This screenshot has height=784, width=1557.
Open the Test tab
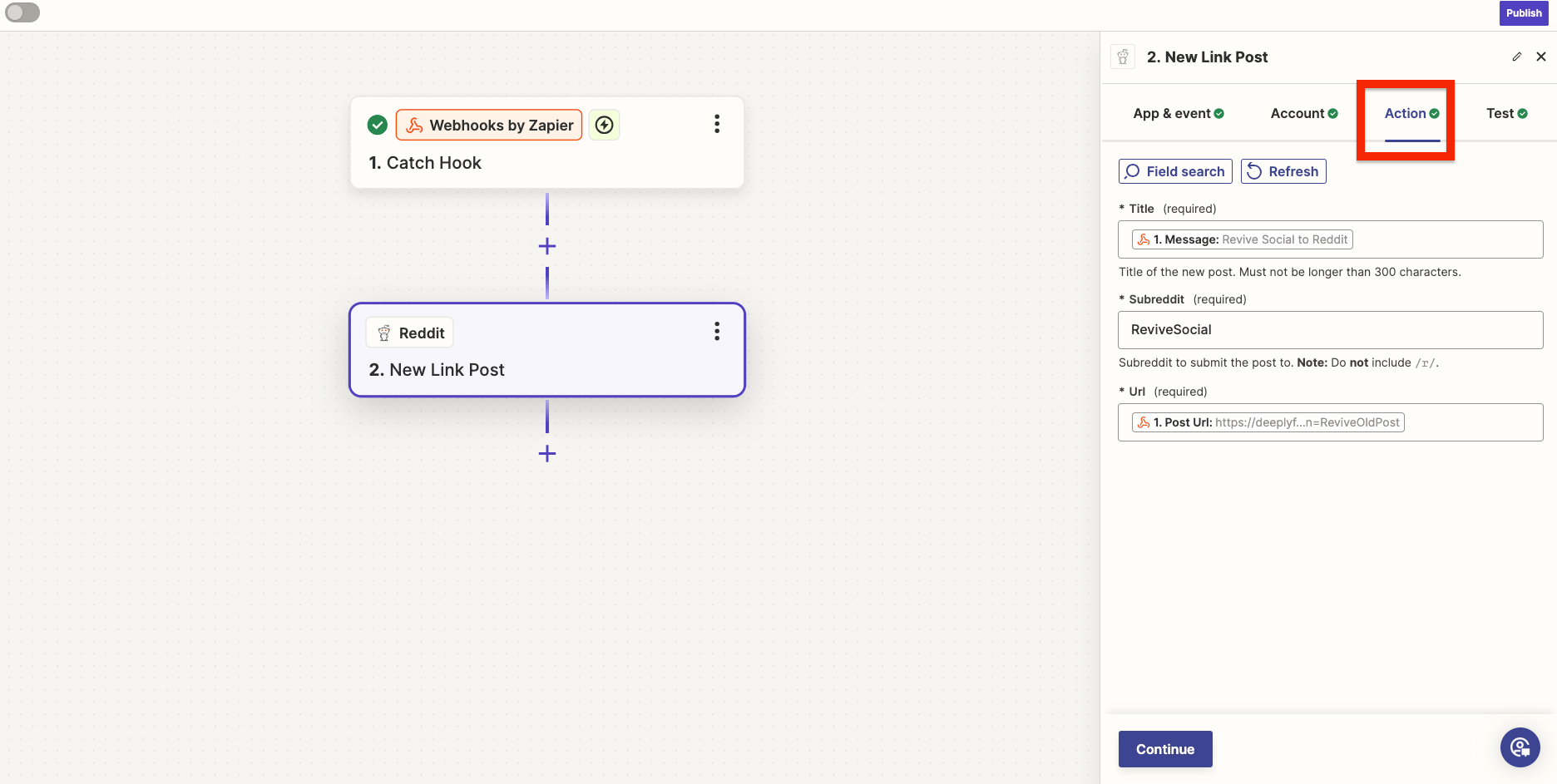[1506, 114]
